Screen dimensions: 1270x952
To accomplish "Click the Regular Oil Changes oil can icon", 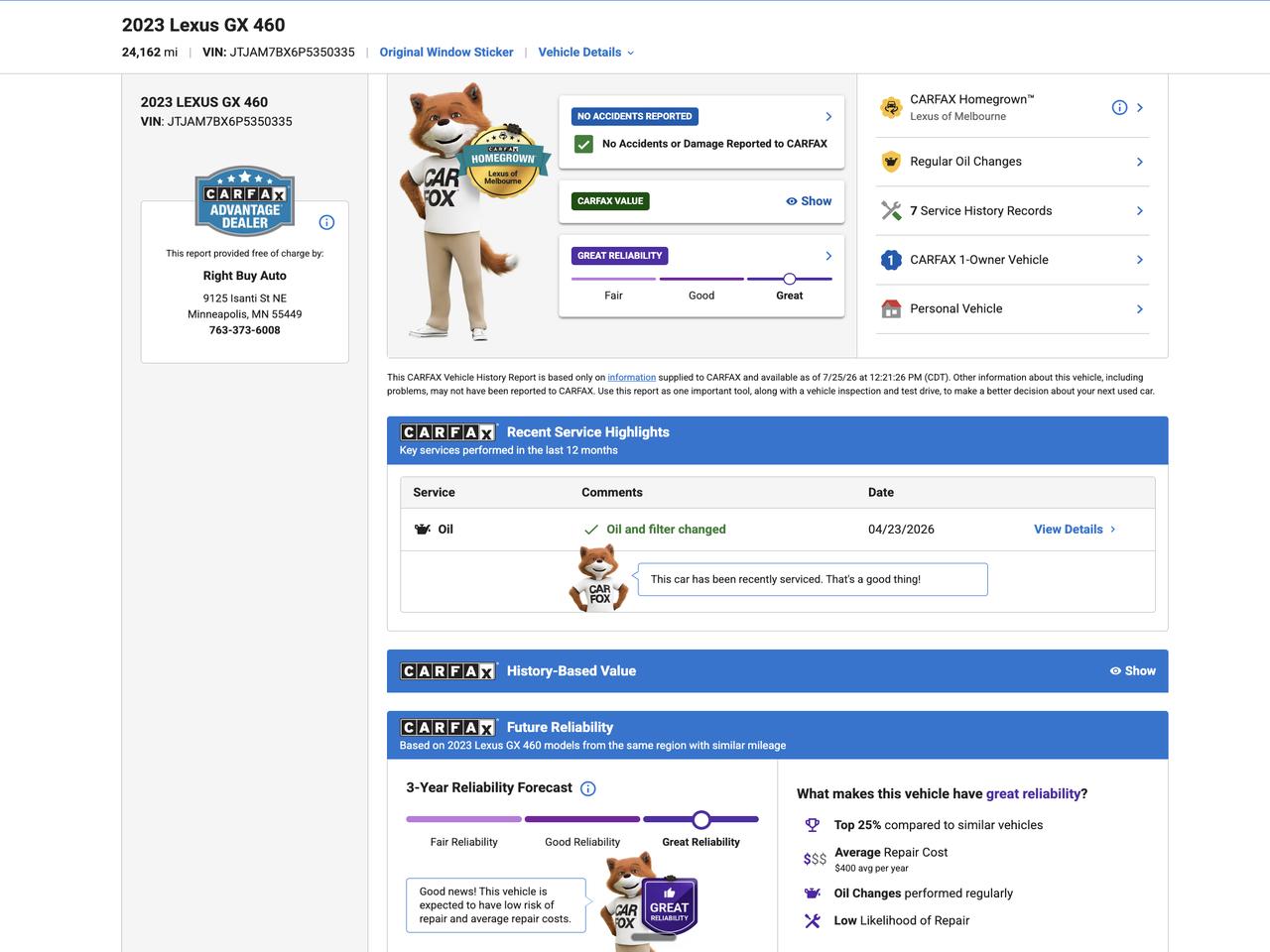I will point(891,162).
